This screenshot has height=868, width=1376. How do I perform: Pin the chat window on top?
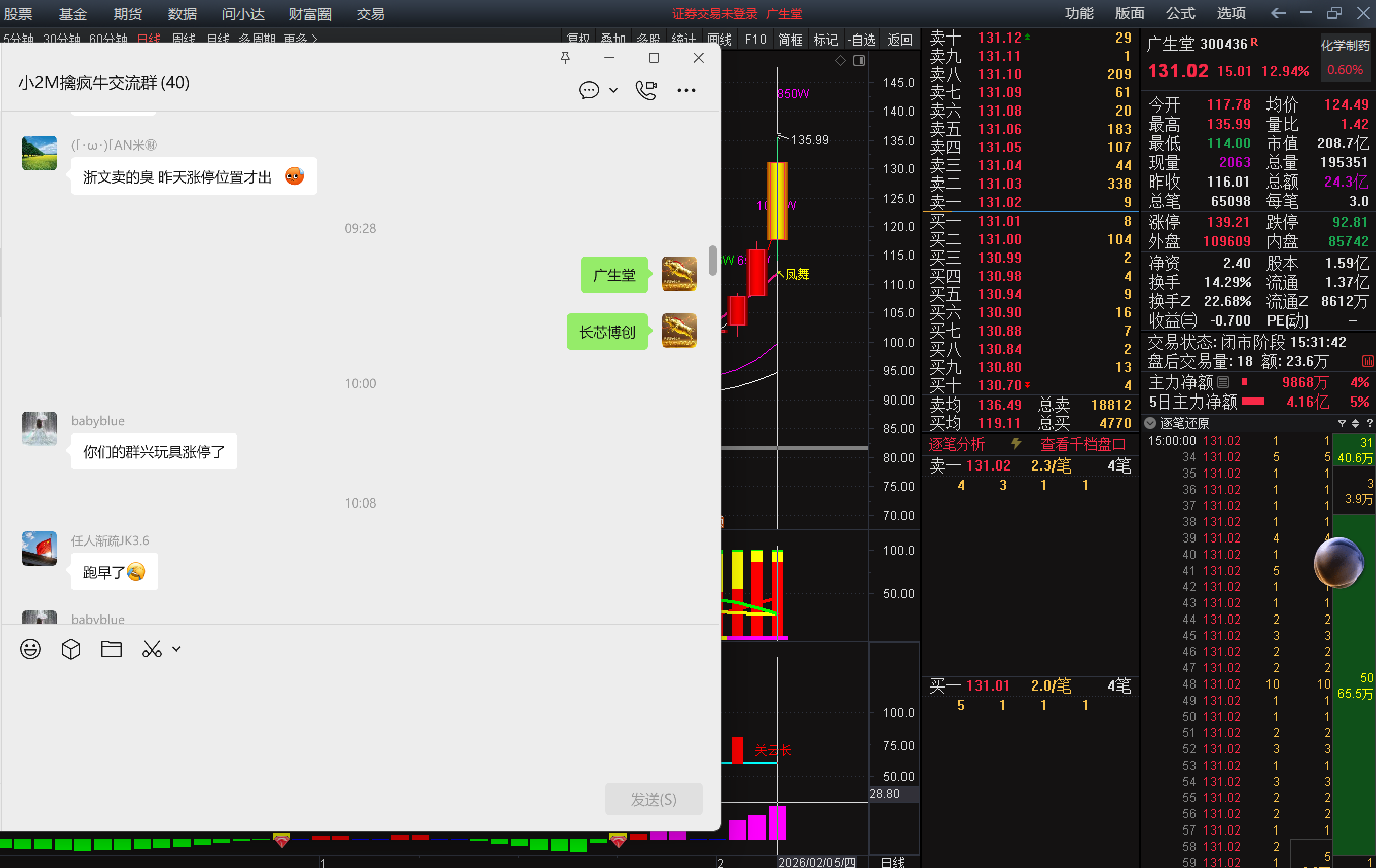pyautogui.click(x=565, y=58)
